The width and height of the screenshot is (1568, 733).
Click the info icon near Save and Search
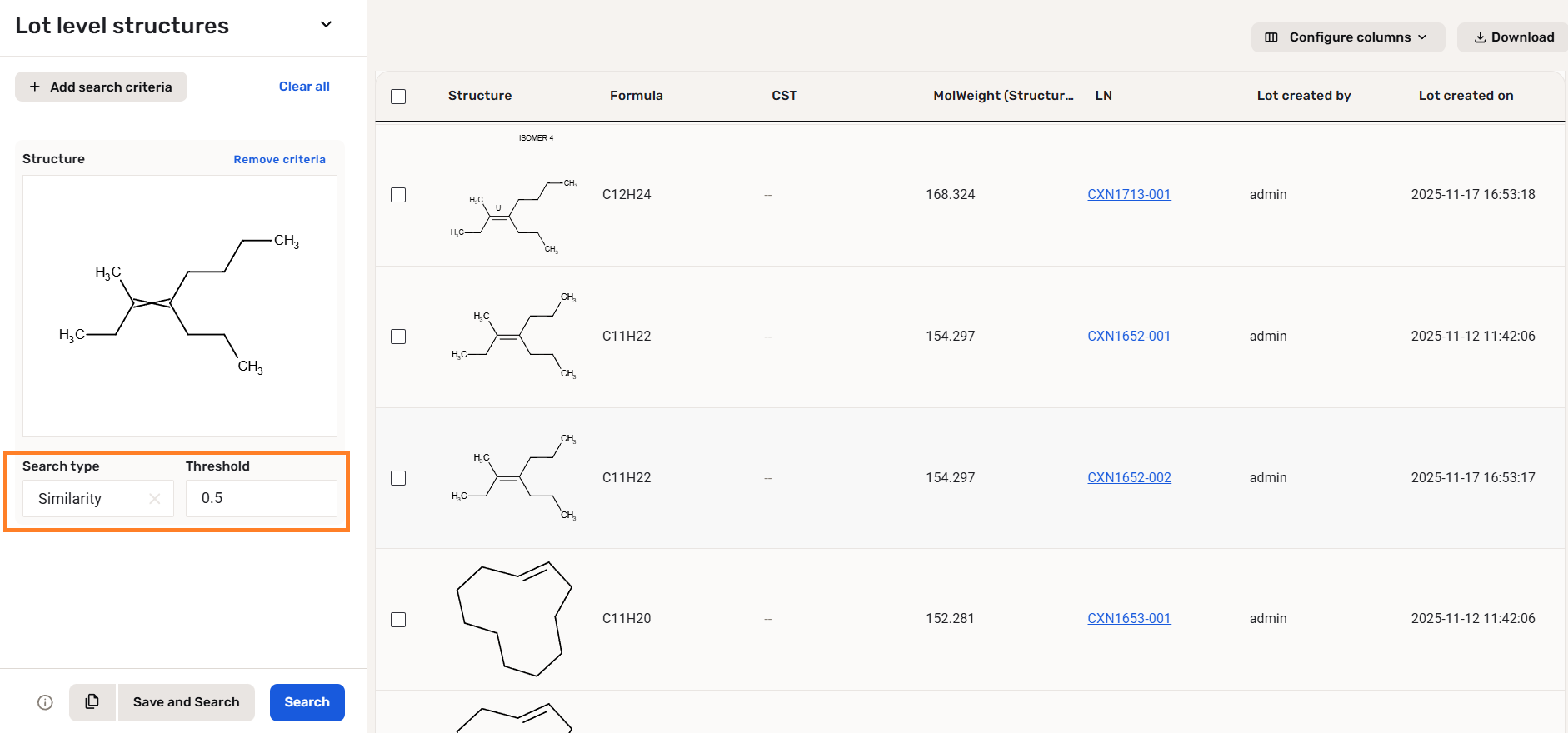46,702
